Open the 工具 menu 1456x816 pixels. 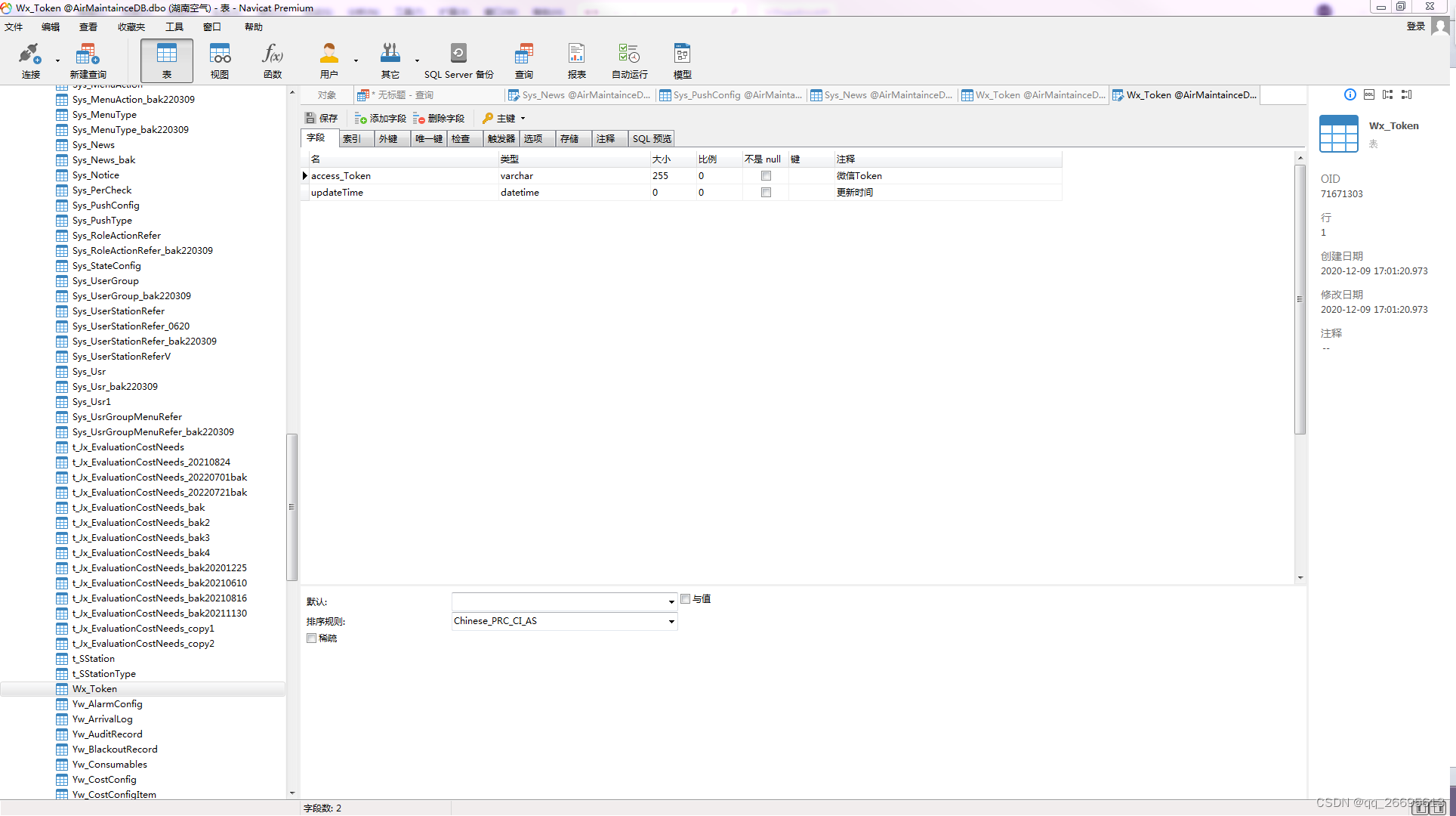pos(174,27)
